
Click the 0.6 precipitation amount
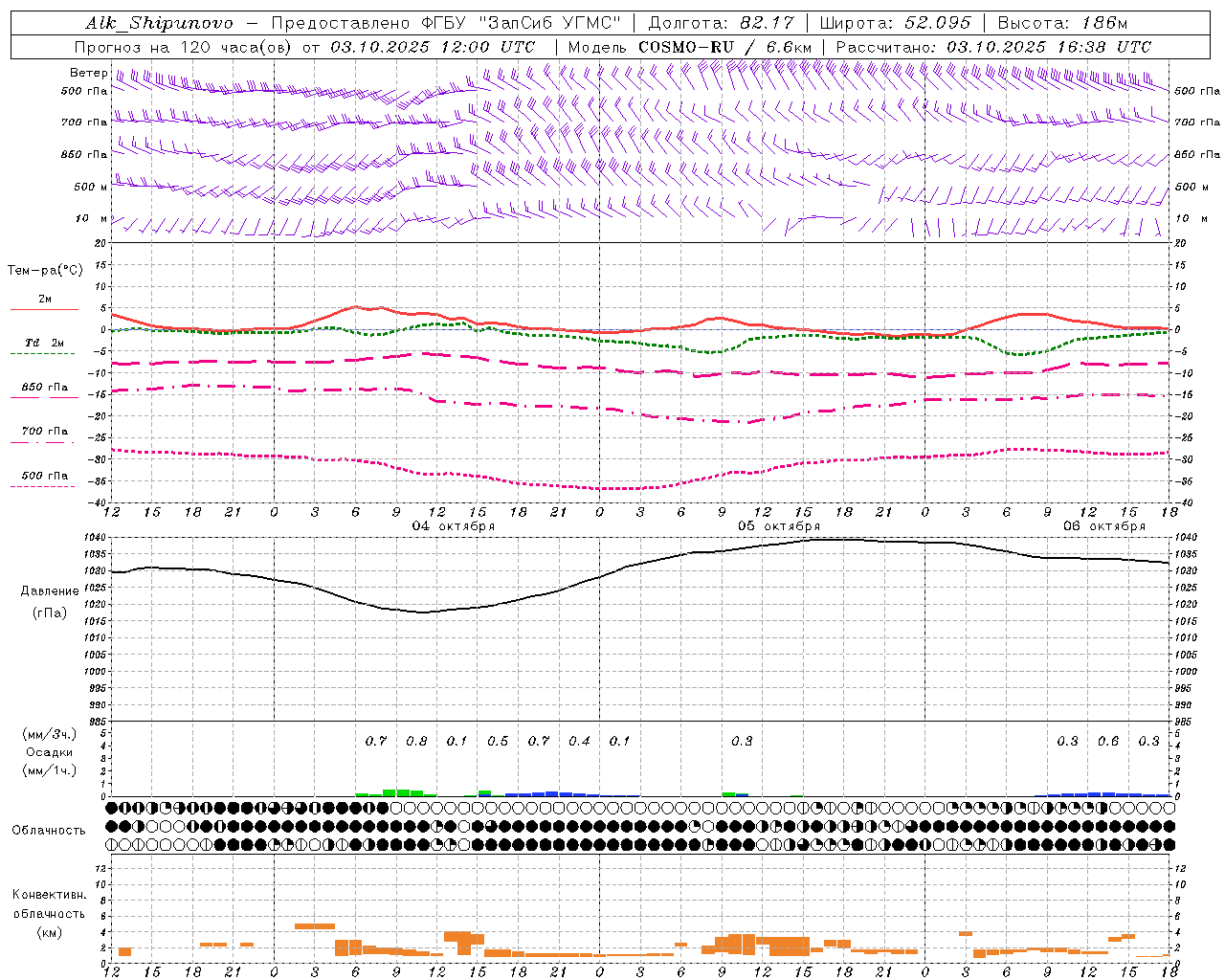coord(1108,742)
